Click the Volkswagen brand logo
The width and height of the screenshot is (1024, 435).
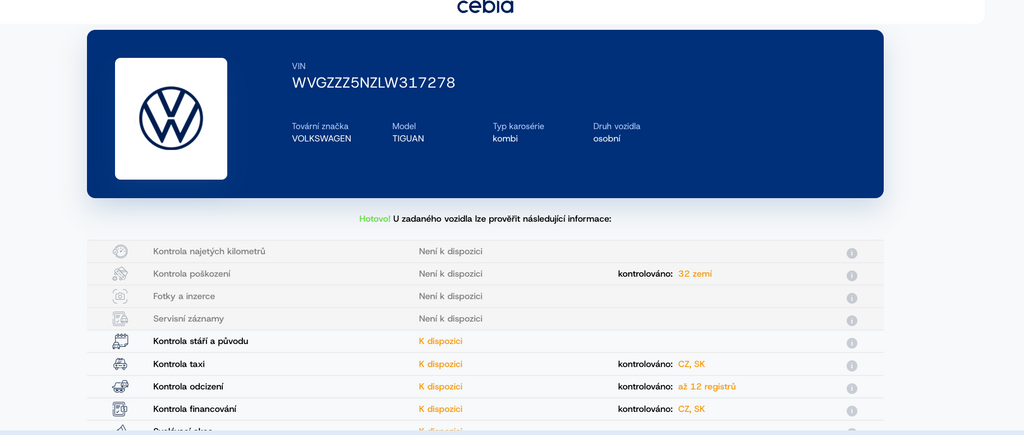click(171, 119)
